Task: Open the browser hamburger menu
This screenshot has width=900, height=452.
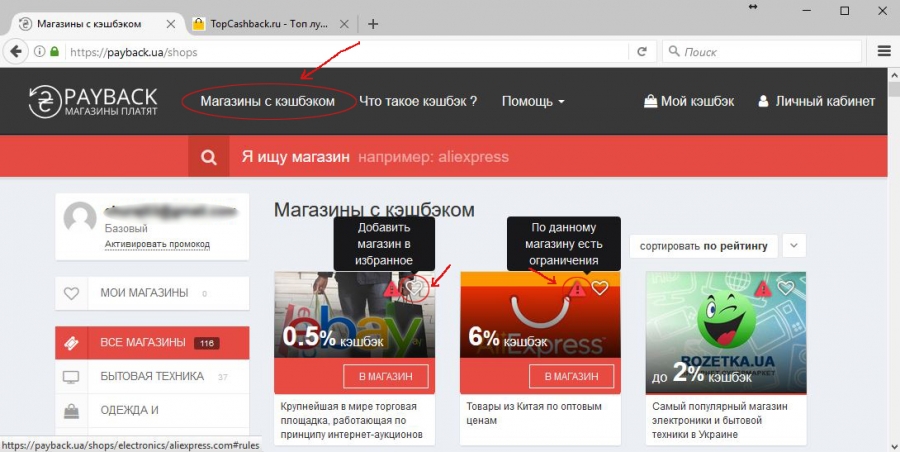Action: pyautogui.click(x=884, y=51)
